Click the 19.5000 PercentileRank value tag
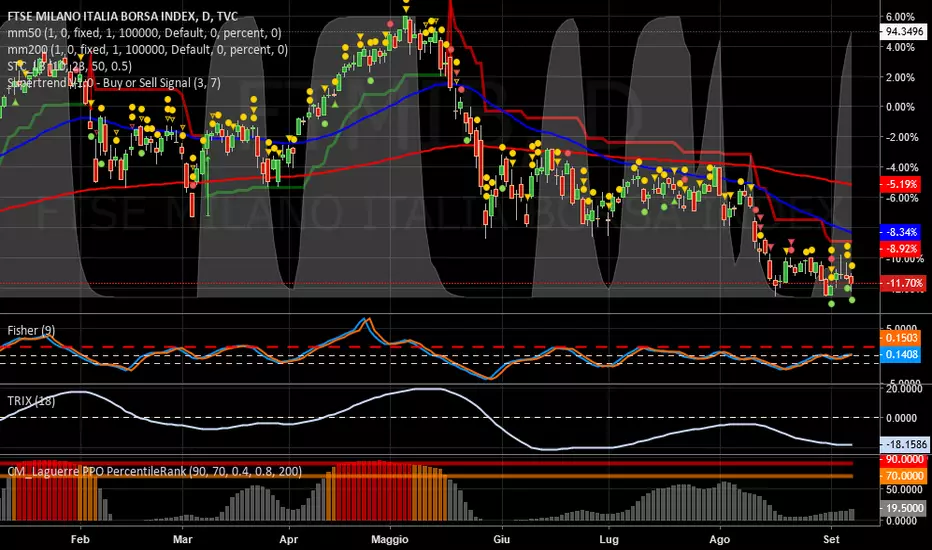932x550 pixels. tap(904, 508)
